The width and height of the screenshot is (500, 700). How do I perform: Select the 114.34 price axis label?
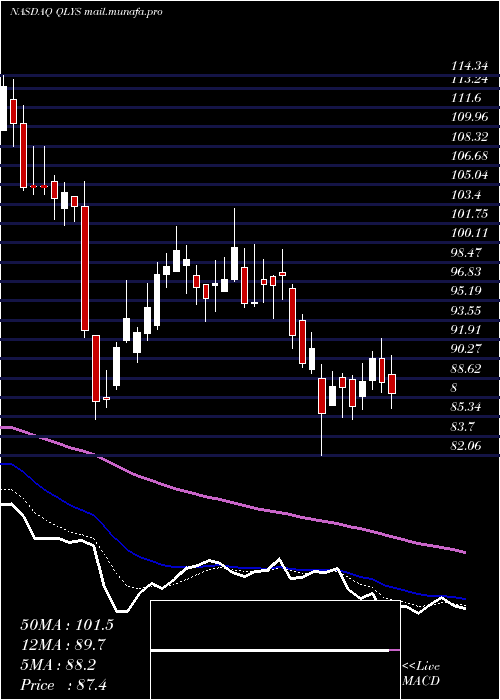click(469, 67)
